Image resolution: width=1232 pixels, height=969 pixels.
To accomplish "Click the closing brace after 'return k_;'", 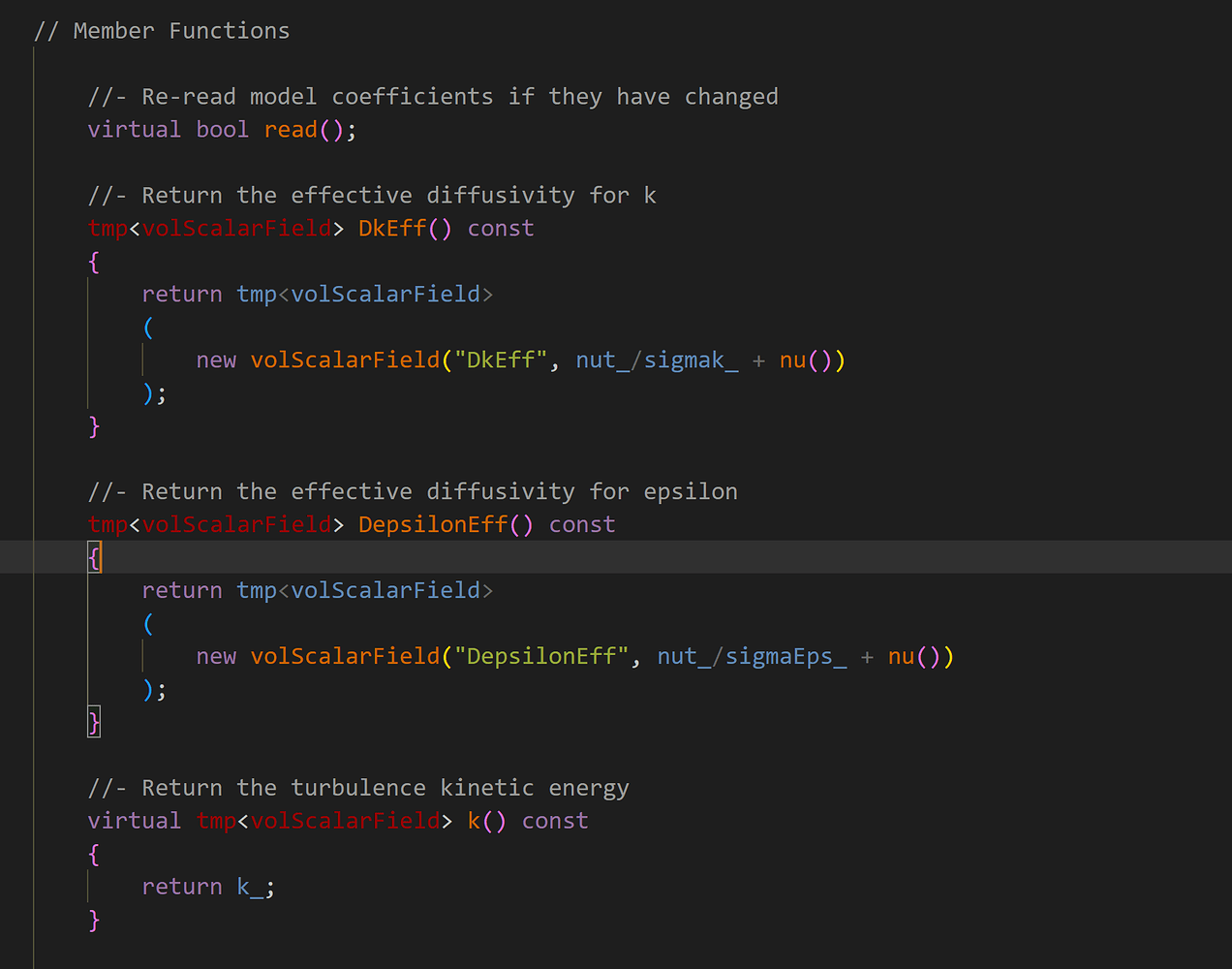I will [x=94, y=921].
